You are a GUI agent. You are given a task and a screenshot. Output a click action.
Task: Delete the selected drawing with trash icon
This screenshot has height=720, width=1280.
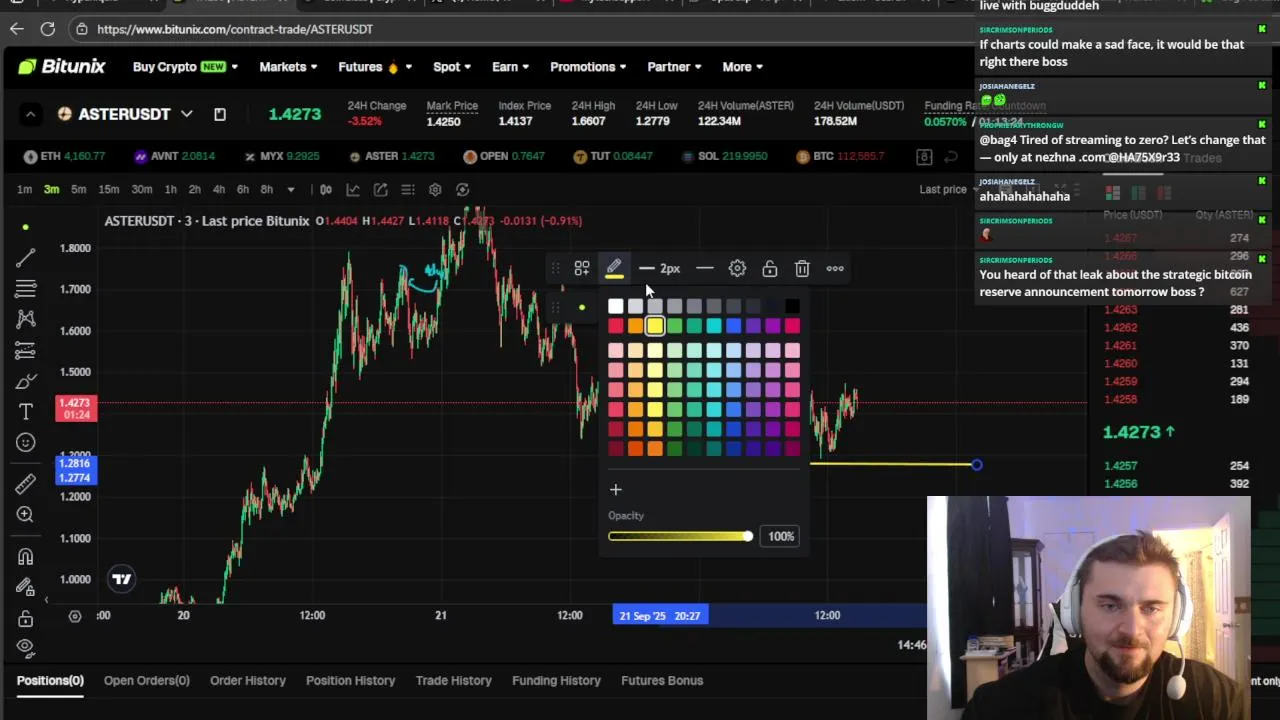tap(802, 268)
